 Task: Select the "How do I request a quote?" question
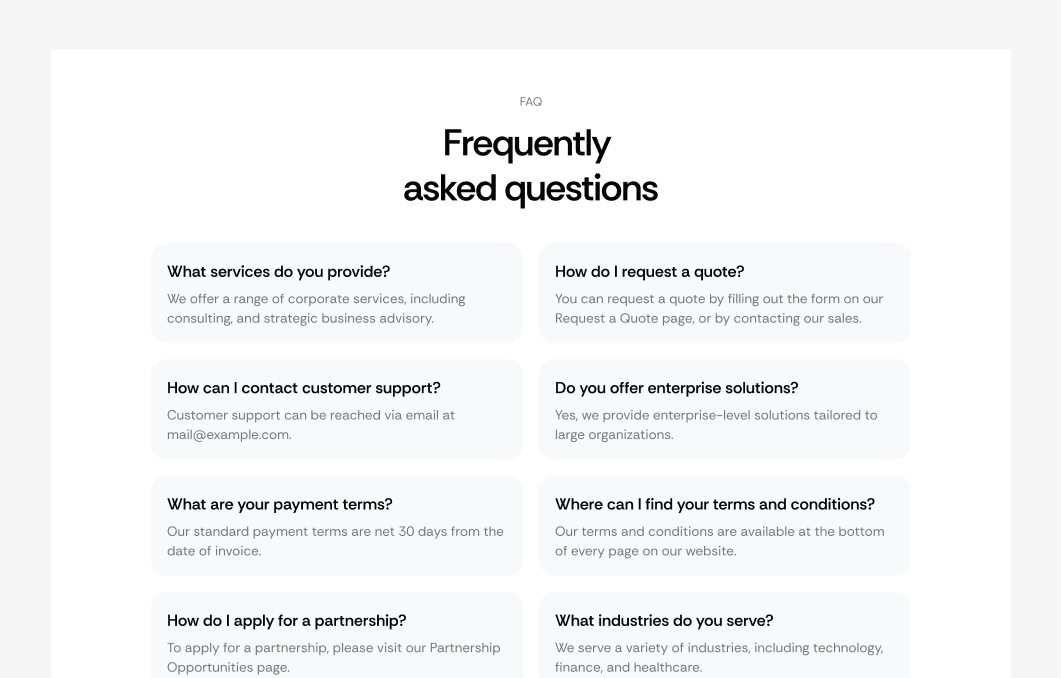click(x=649, y=272)
